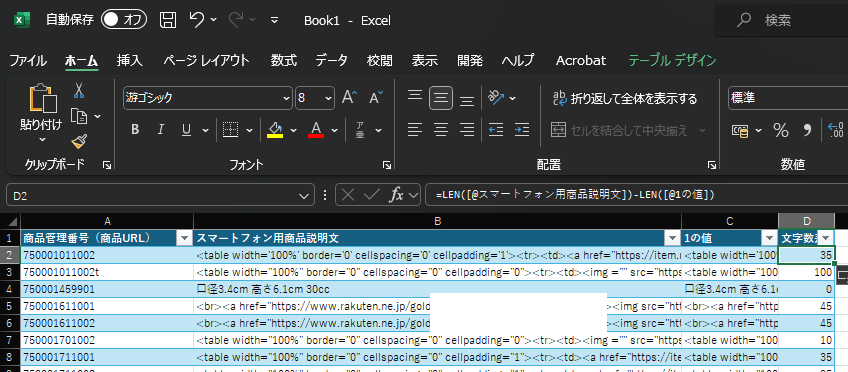Click the Borders icon
Image resolution: width=848 pixels, height=372 pixels.
click(x=231, y=130)
